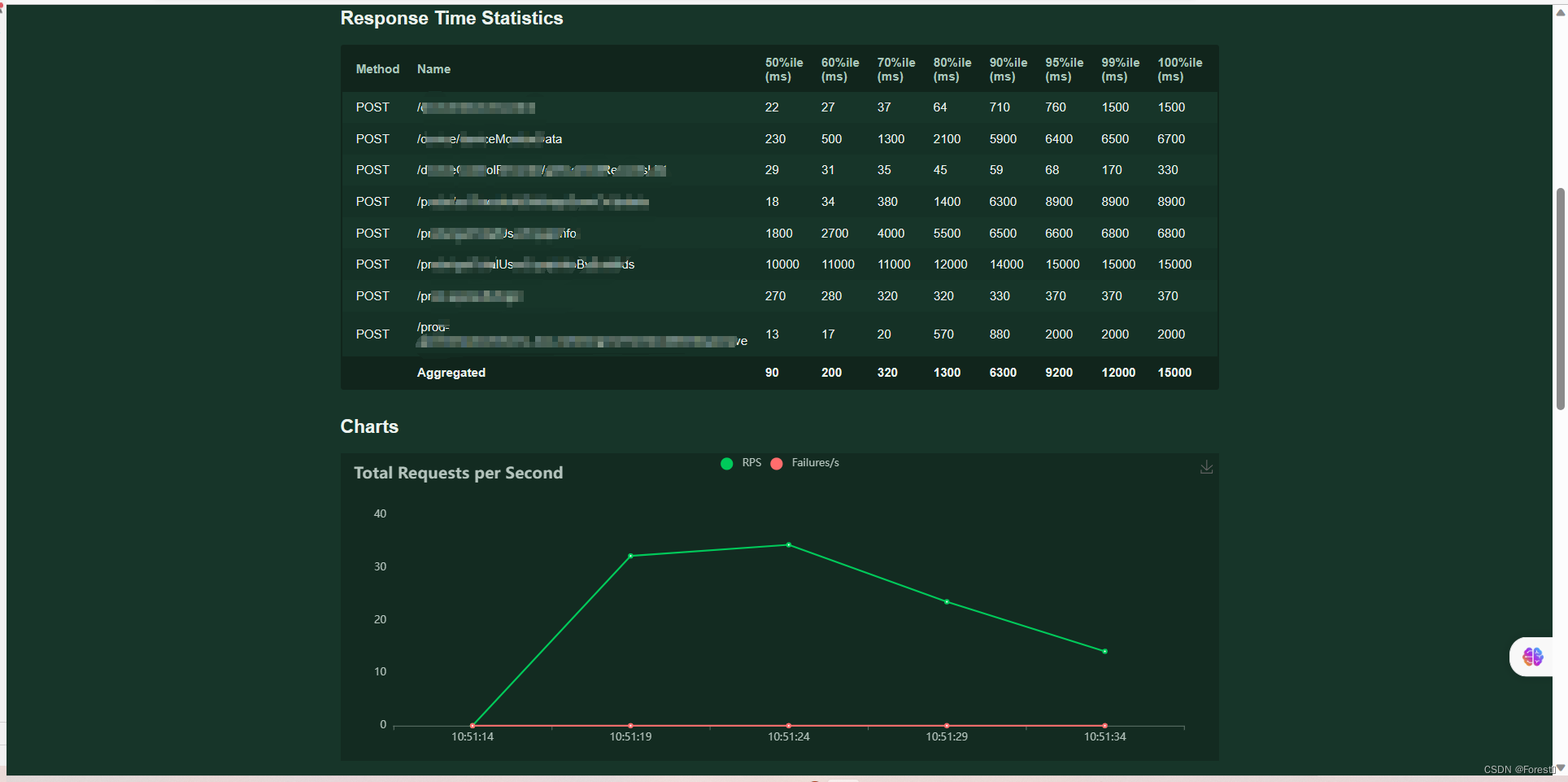1568x782 pixels.
Task: Click the scrollbar up arrow
Action: click(1560, 11)
